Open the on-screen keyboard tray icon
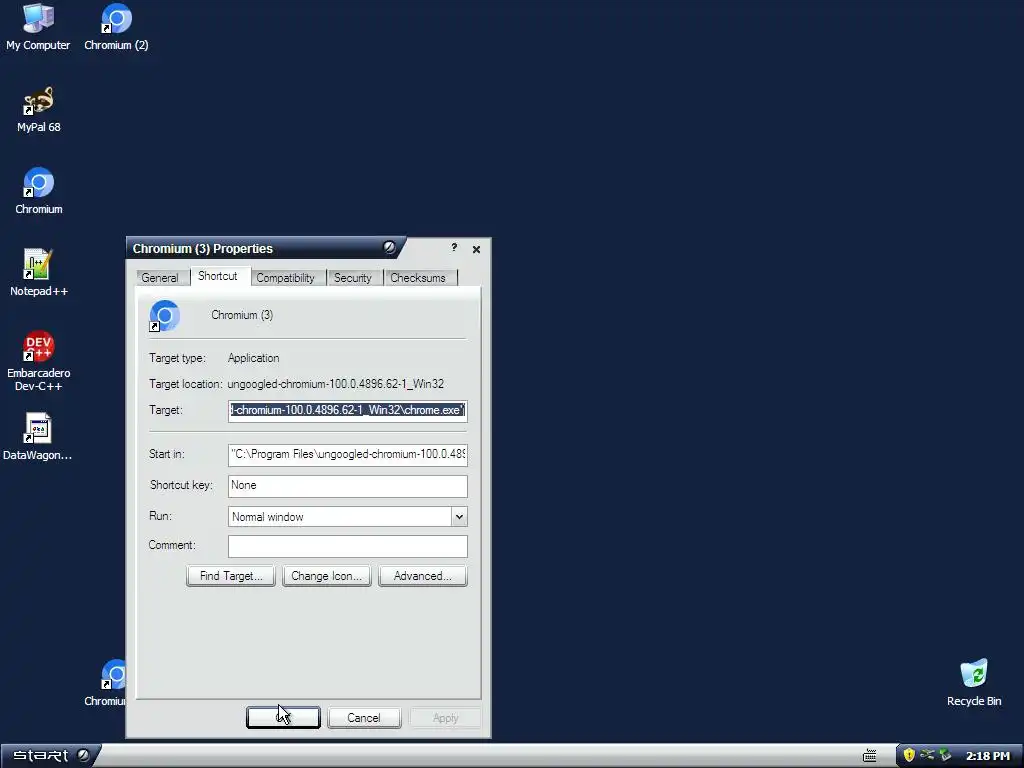Viewport: 1024px width, 768px height. click(x=869, y=756)
